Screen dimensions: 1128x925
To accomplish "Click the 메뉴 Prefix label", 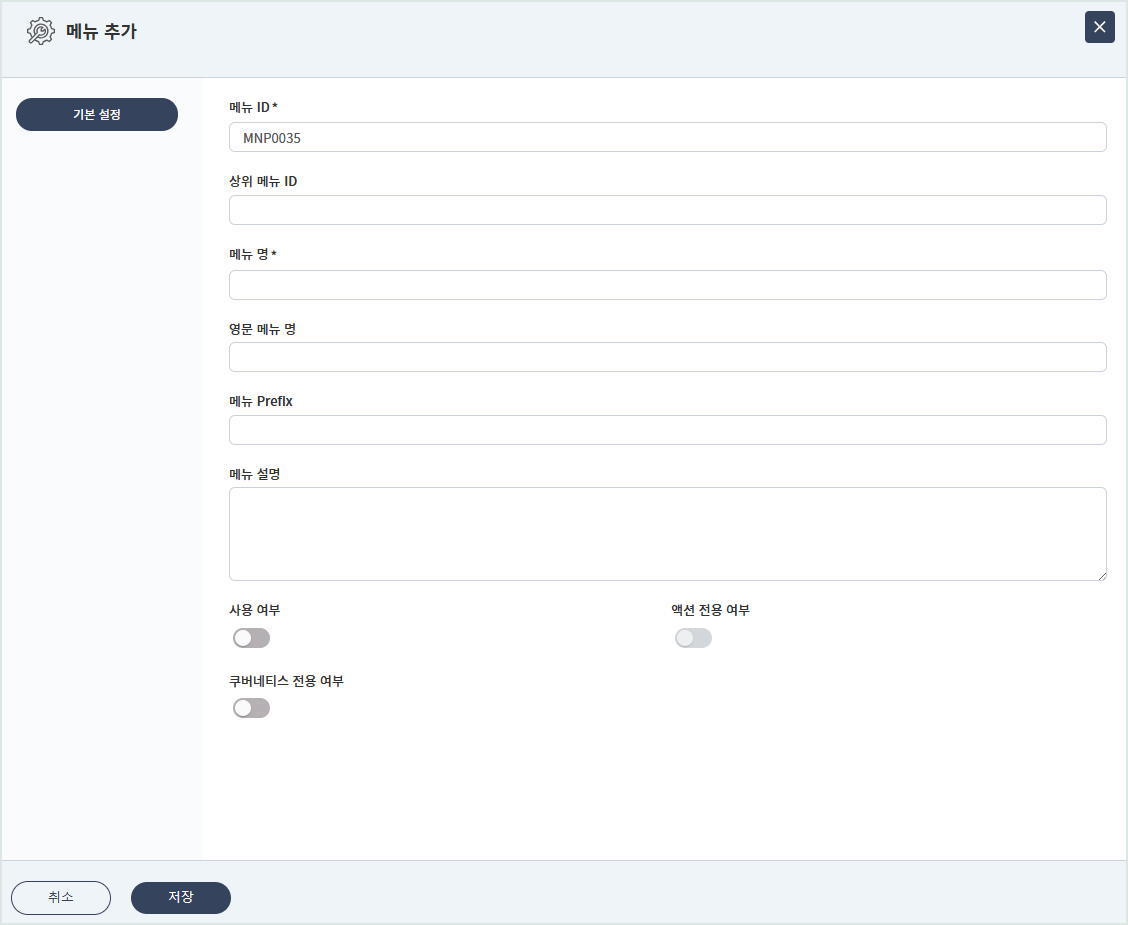I will [x=261, y=401].
